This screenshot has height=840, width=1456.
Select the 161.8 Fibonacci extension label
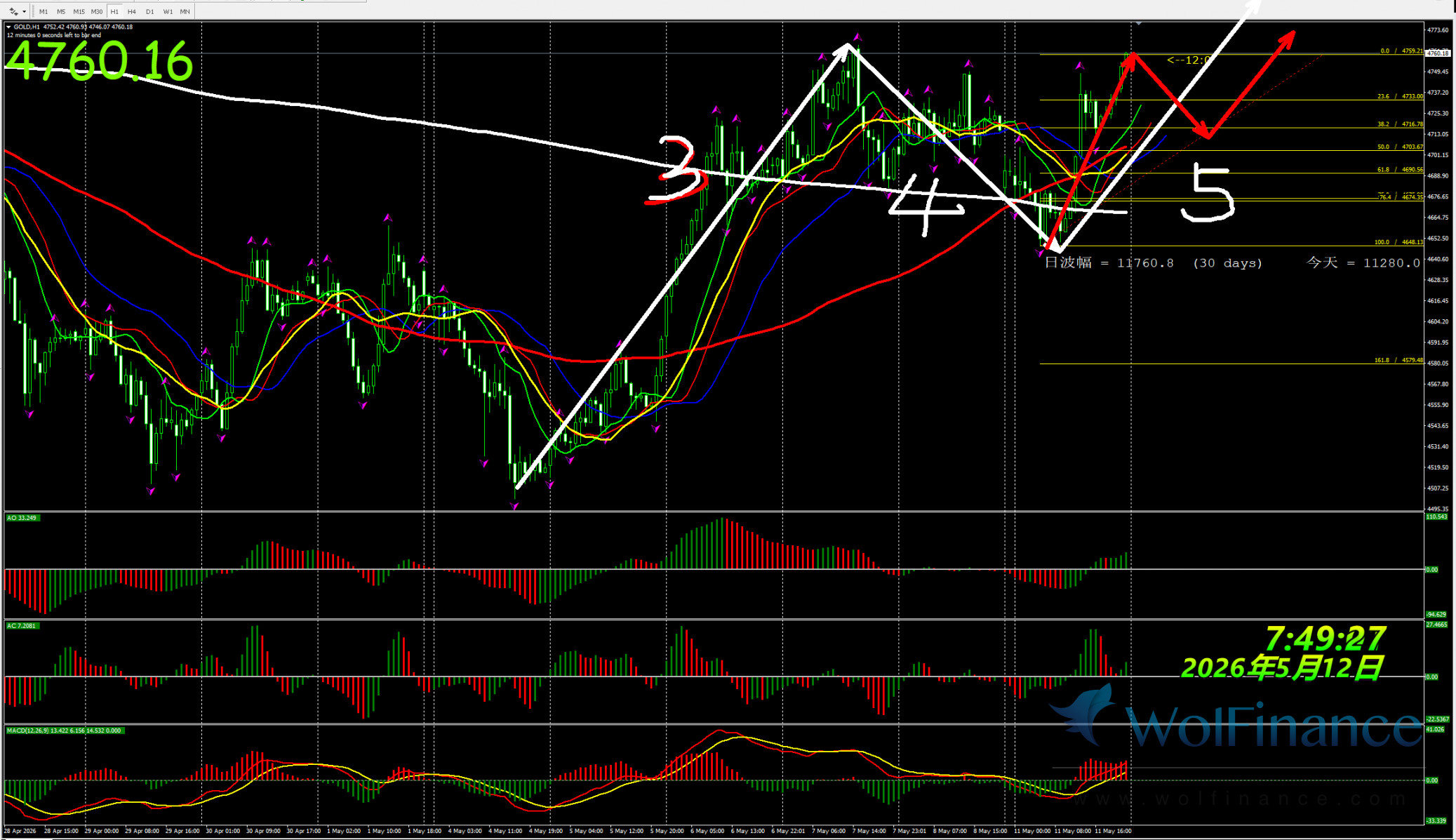1398,360
